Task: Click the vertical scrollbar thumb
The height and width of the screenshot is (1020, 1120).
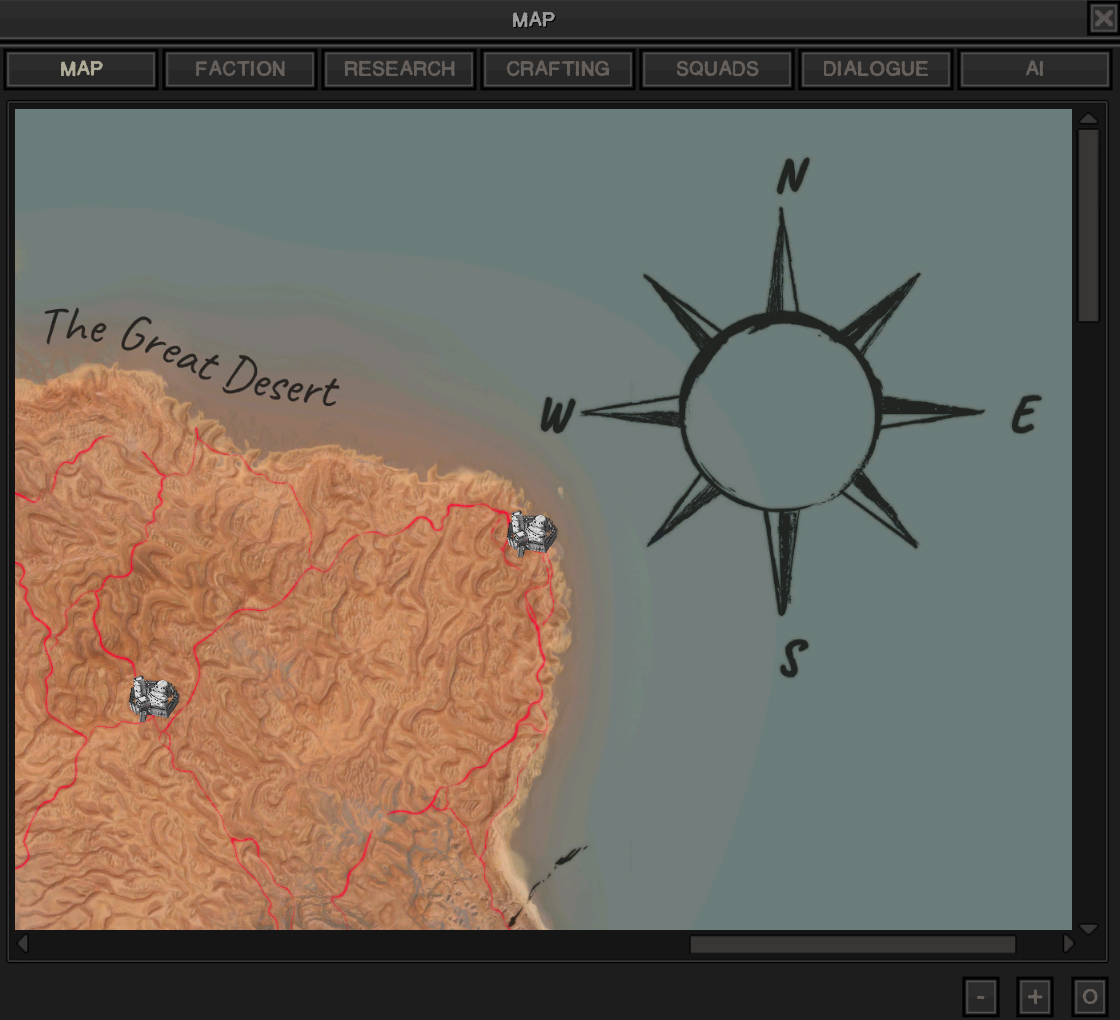Action: 1088,225
